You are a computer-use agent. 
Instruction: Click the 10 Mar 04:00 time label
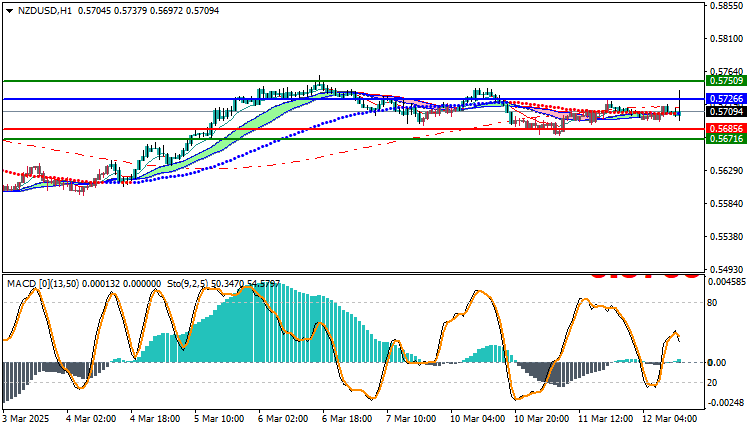point(477,419)
